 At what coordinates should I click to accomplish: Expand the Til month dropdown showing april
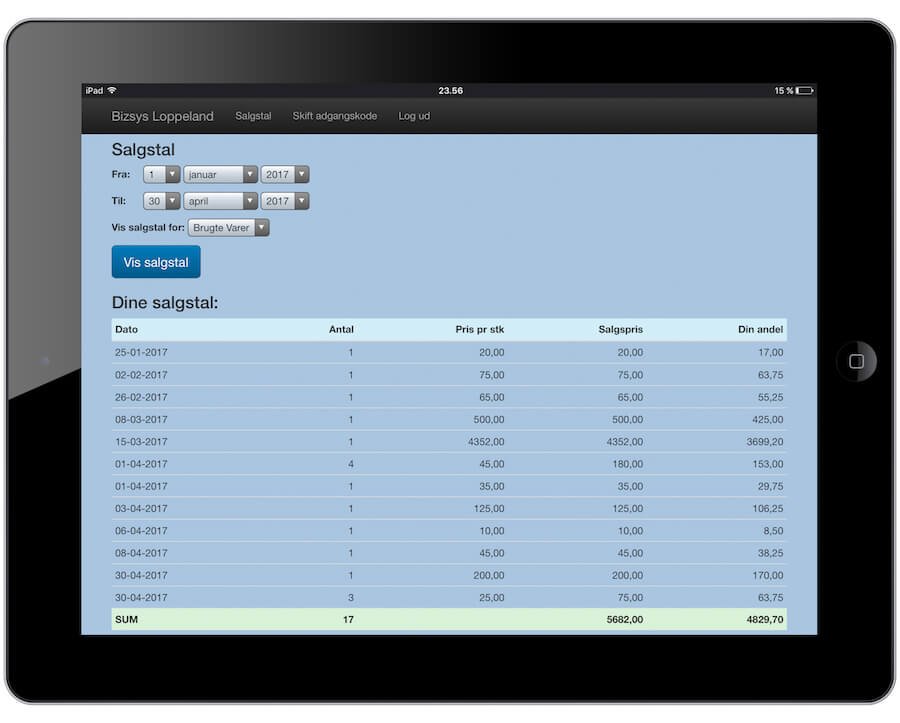coord(220,201)
